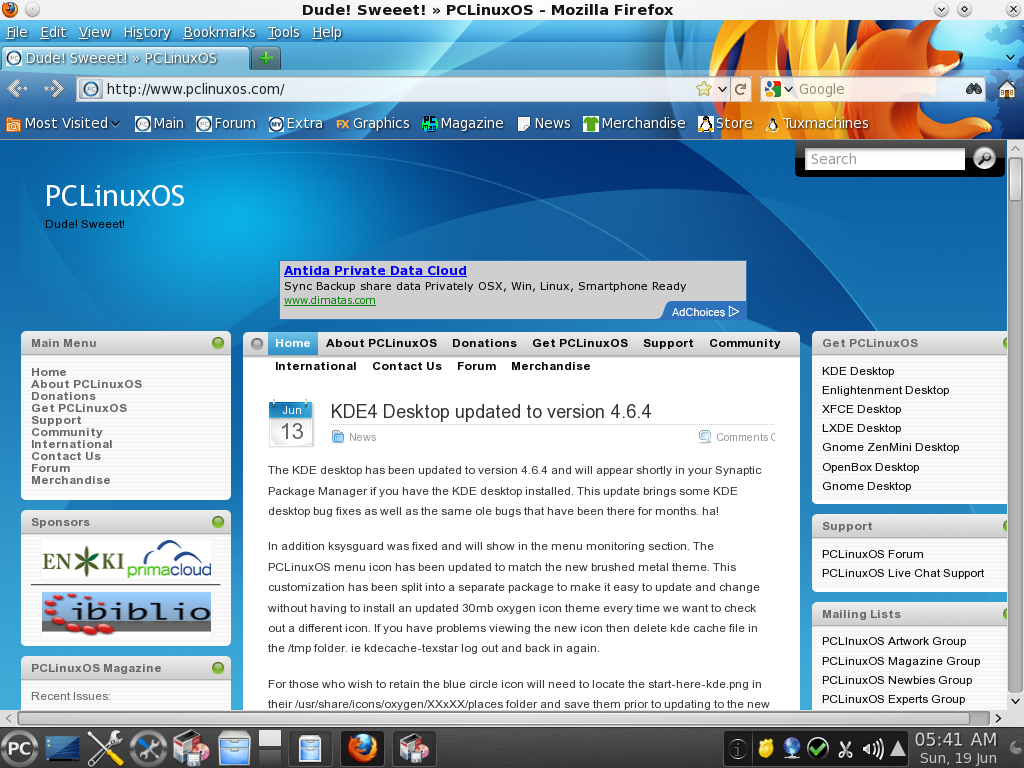Collapse the PCLinuxOS Magazine panel green dot

click(x=218, y=667)
